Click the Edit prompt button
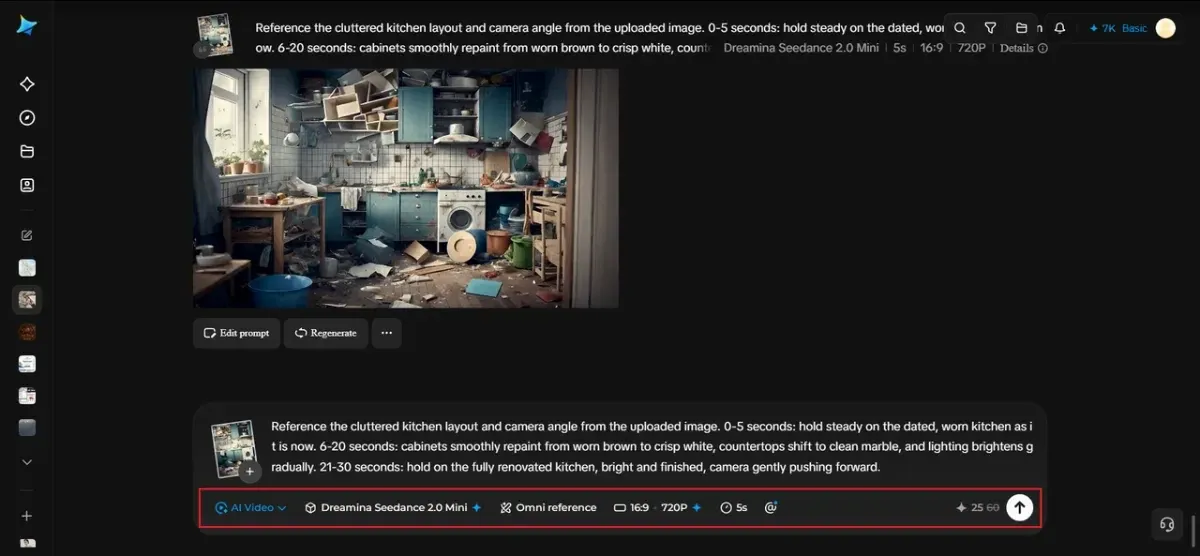This screenshot has width=1200, height=556. (236, 333)
